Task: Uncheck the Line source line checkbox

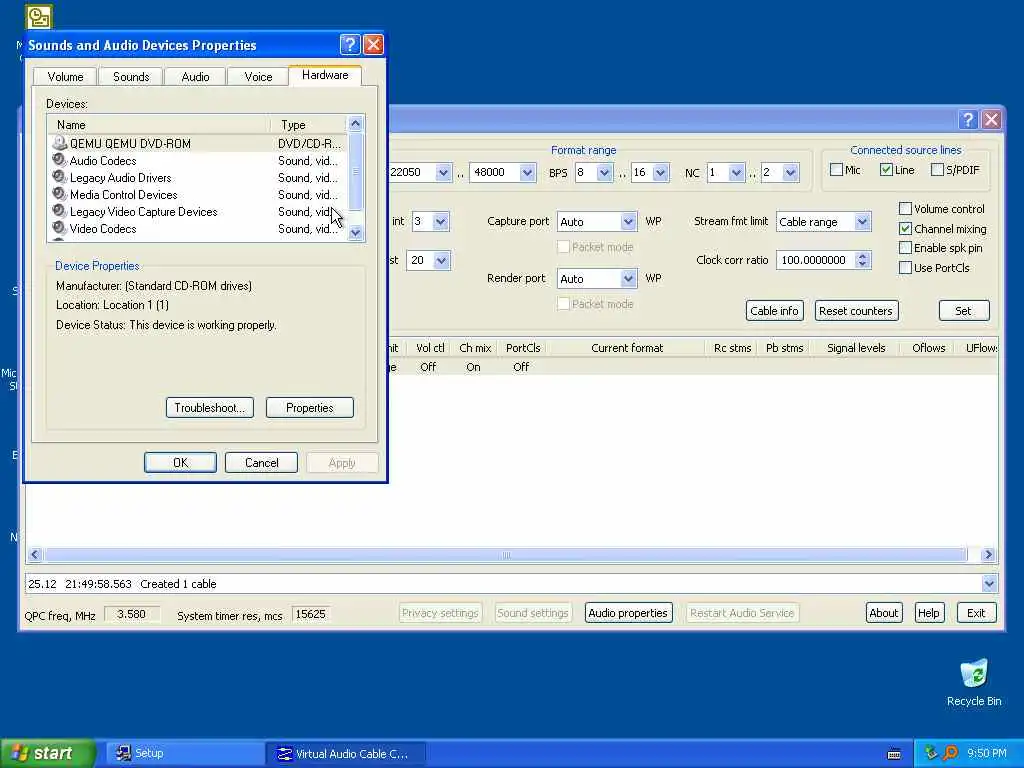Action: coord(886,170)
